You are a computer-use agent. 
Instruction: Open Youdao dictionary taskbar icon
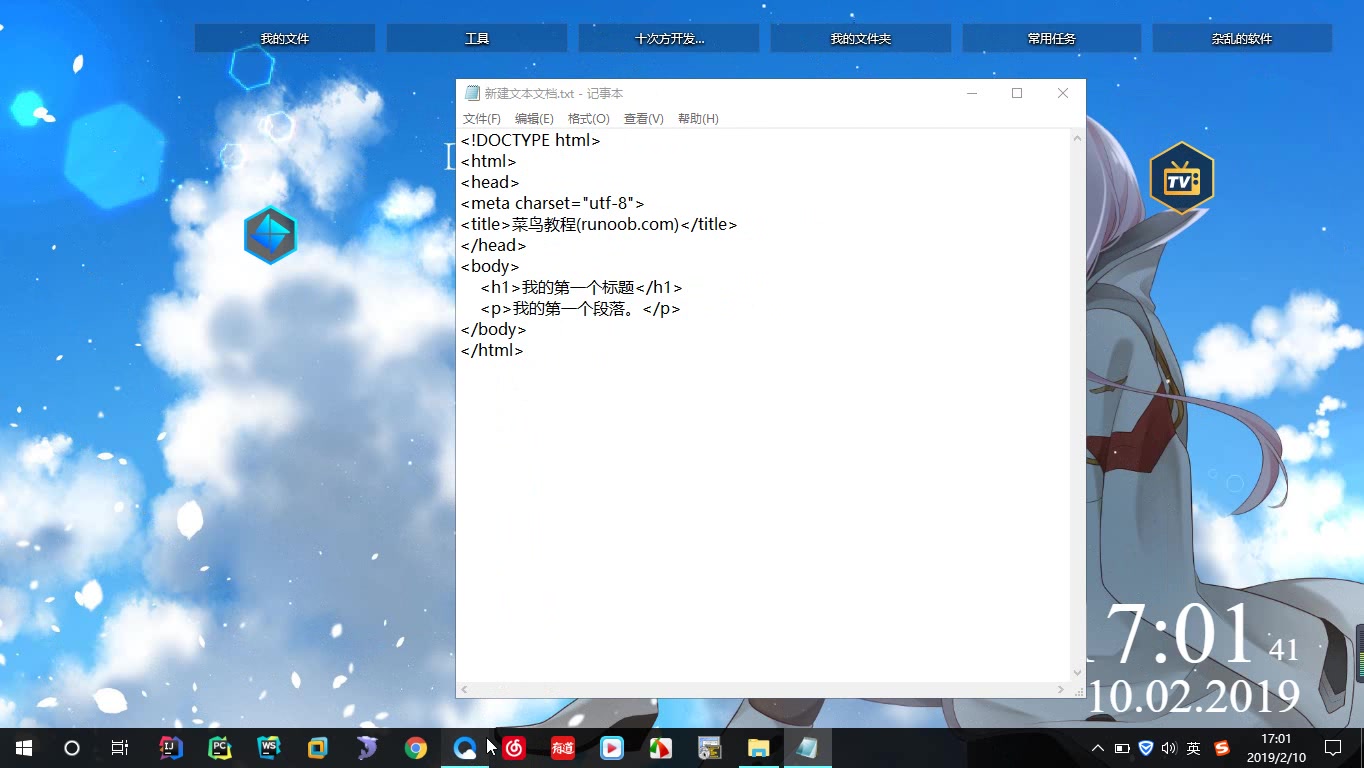pyautogui.click(x=563, y=748)
